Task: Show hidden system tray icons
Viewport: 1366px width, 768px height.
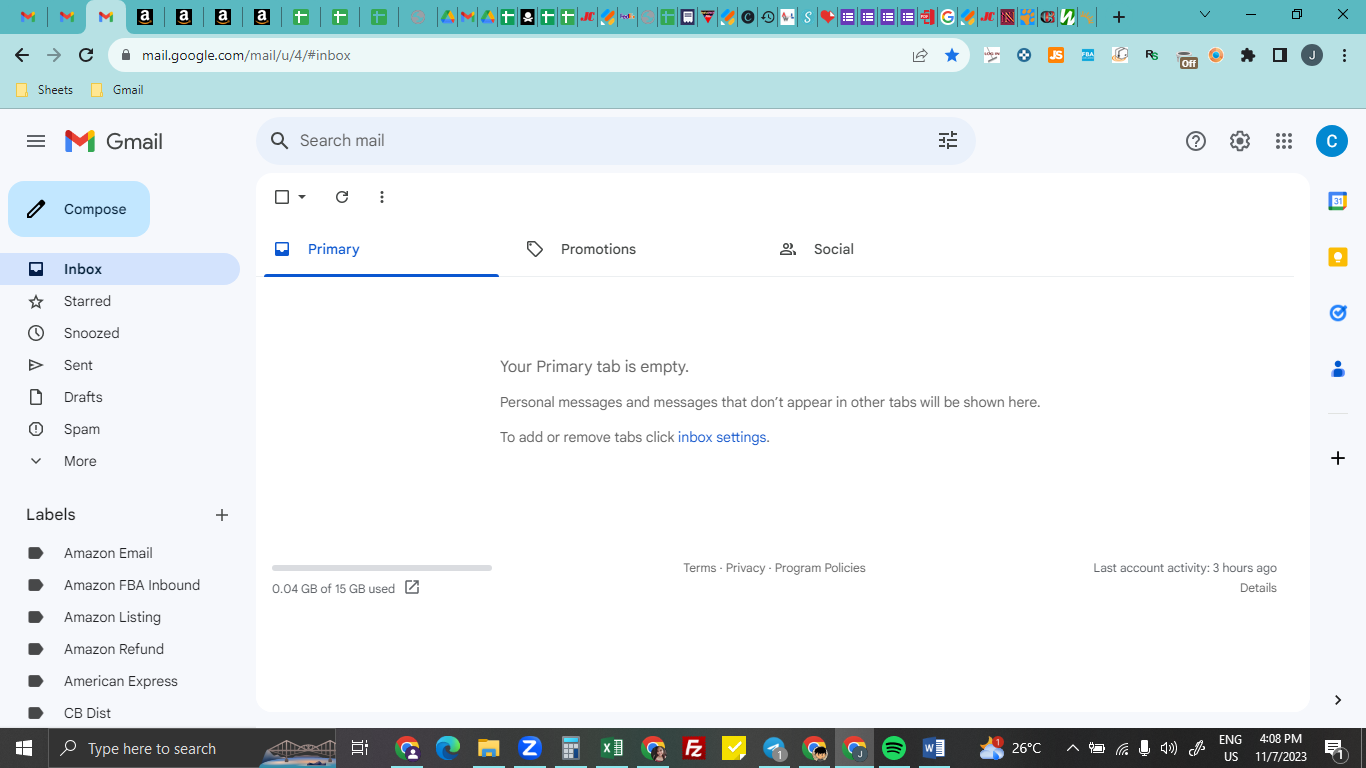Action: click(1072, 748)
